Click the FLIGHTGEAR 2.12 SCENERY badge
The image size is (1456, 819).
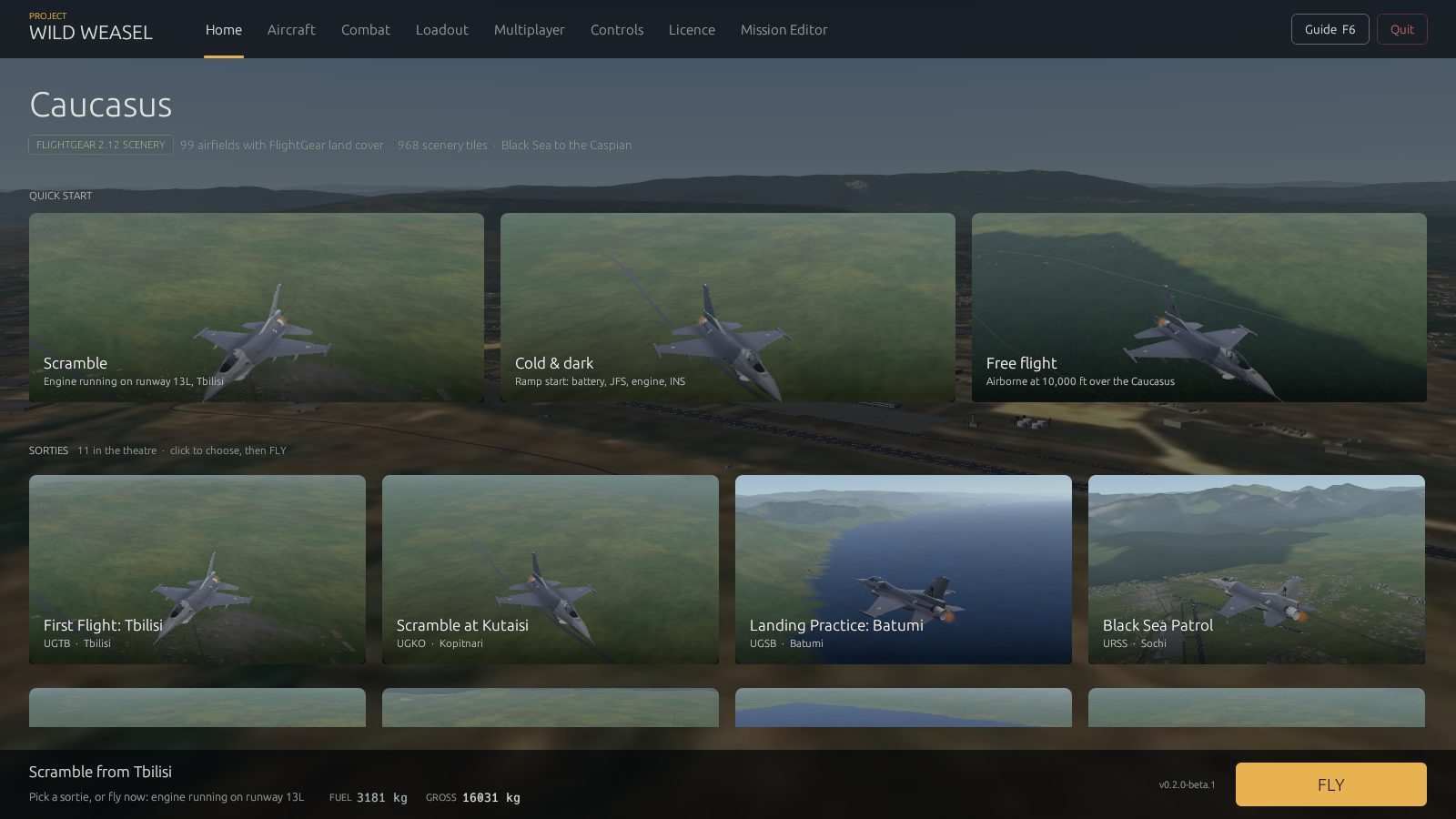(101, 145)
